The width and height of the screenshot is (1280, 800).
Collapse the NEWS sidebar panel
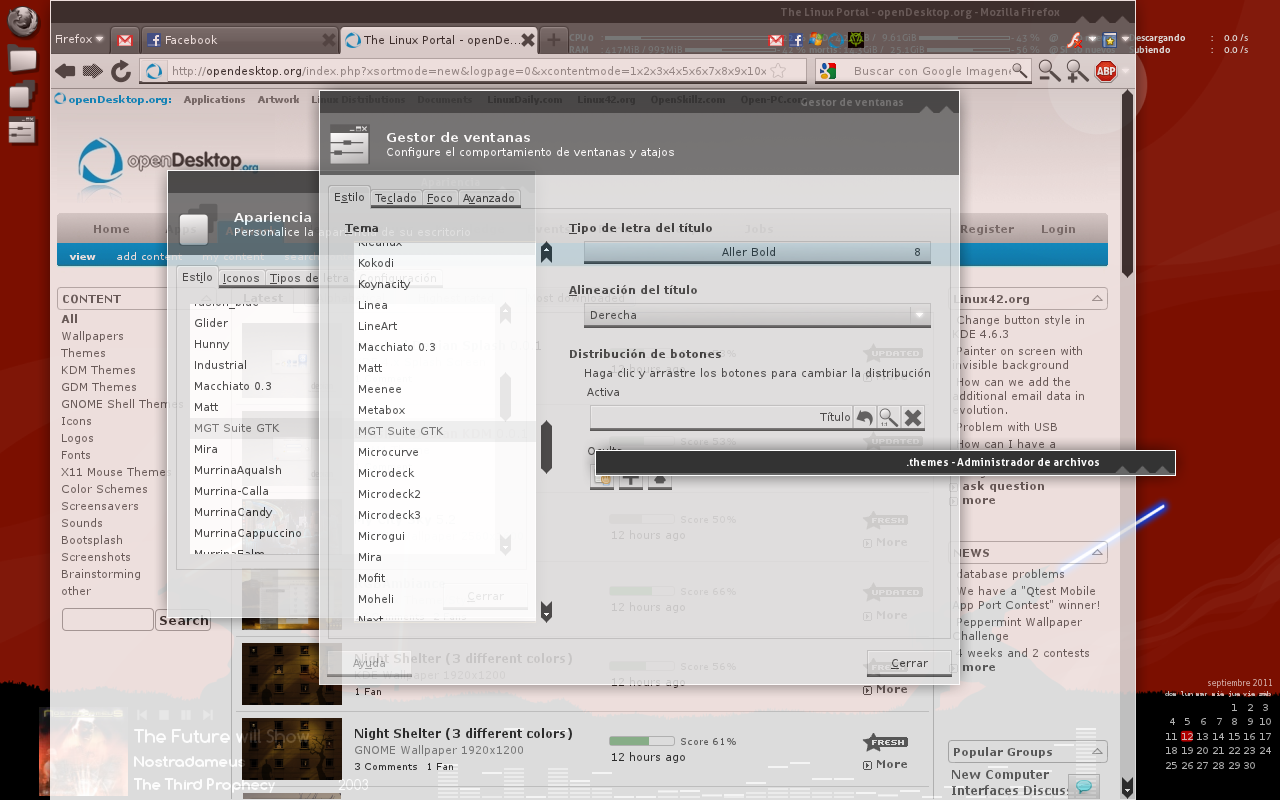(1098, 552)
